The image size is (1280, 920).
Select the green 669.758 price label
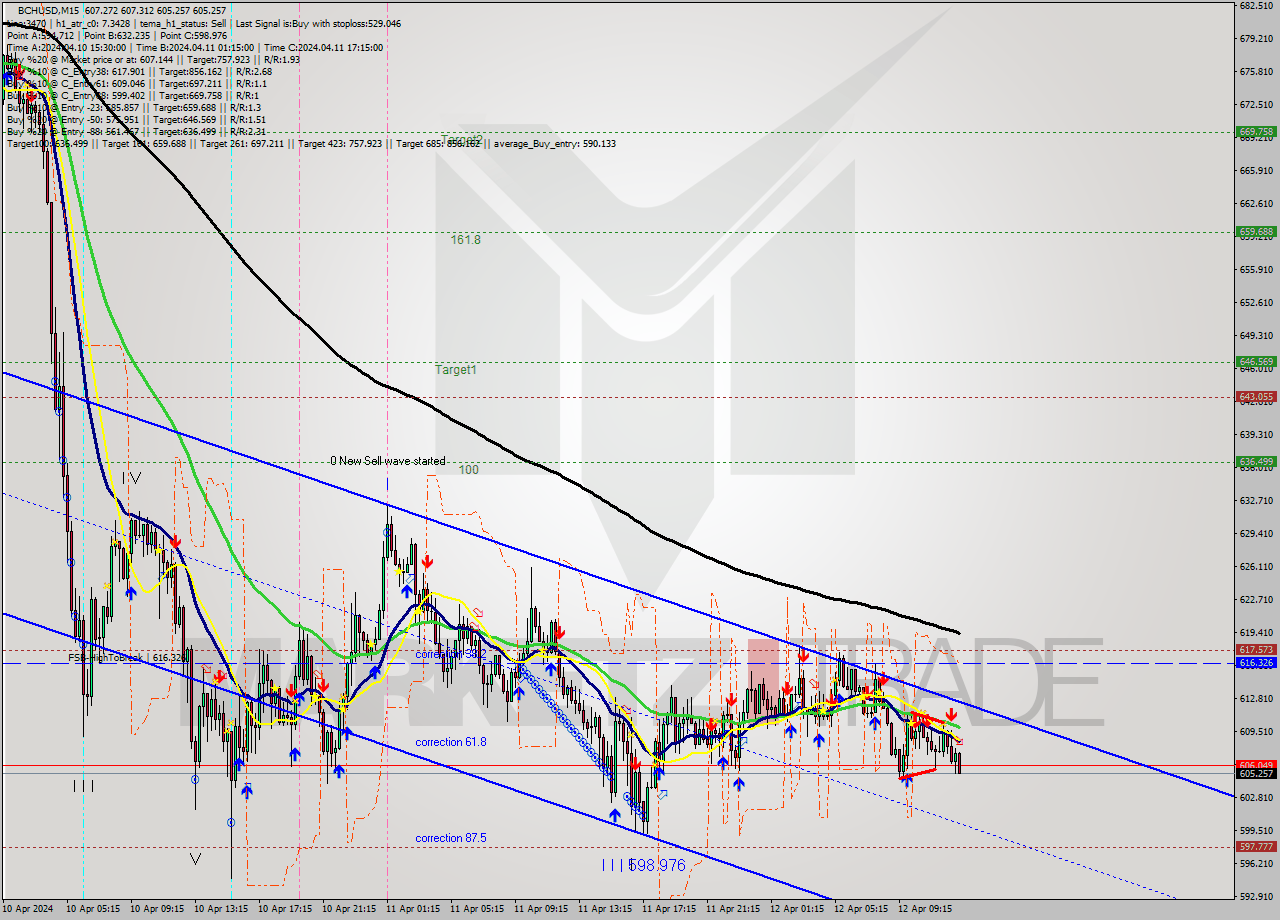1256,131
